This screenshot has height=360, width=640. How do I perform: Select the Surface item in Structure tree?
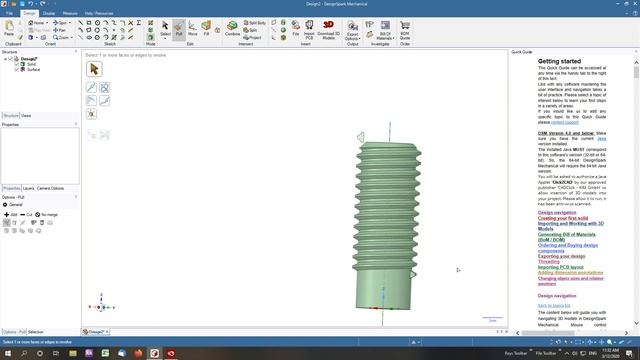coord(33,70)
